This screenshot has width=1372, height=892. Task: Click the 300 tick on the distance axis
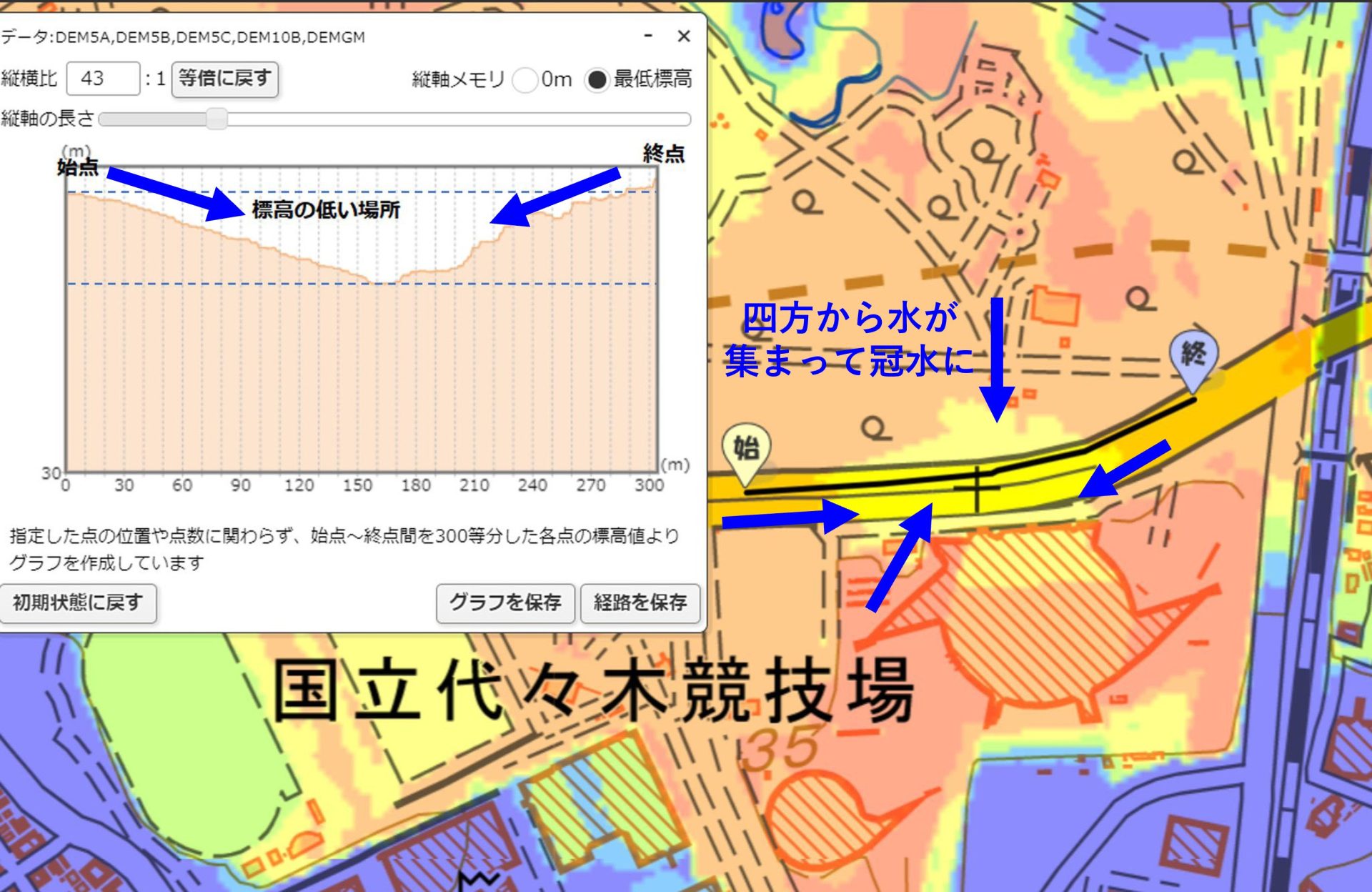tap(649, 485)
